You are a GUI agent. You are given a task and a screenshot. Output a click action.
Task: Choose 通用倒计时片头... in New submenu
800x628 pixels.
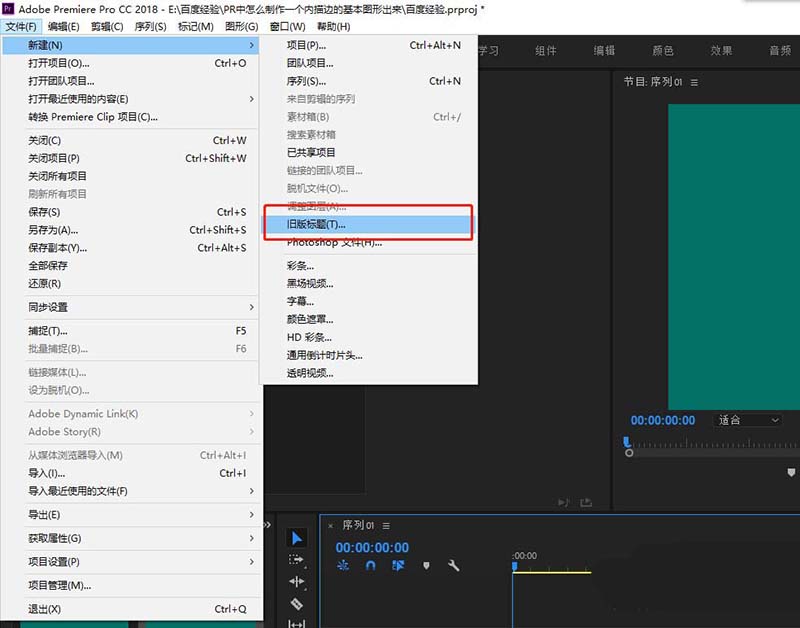pyautogui.click(x=368, y=355)
